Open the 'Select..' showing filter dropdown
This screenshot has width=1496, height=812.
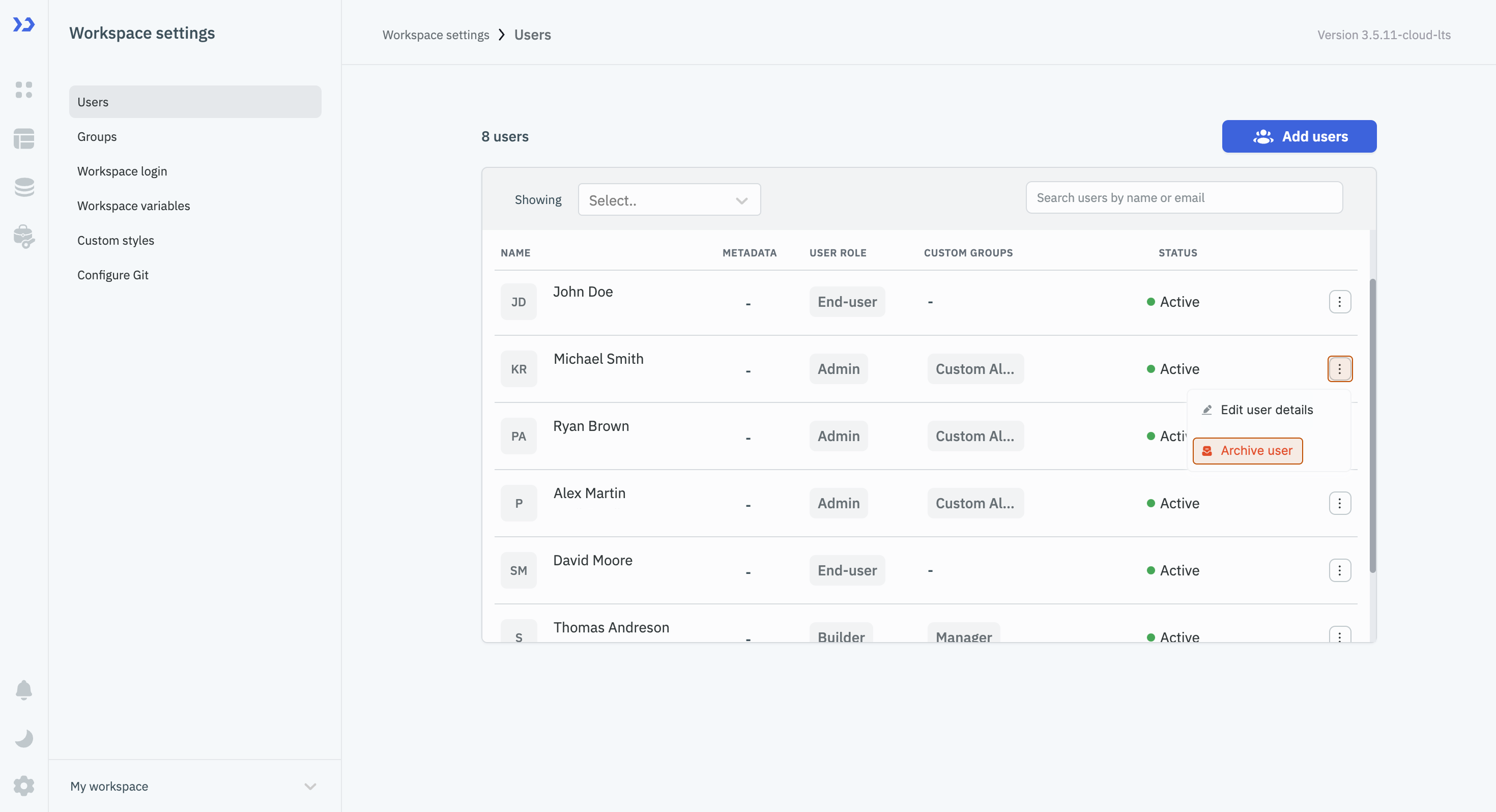(669, 199)
